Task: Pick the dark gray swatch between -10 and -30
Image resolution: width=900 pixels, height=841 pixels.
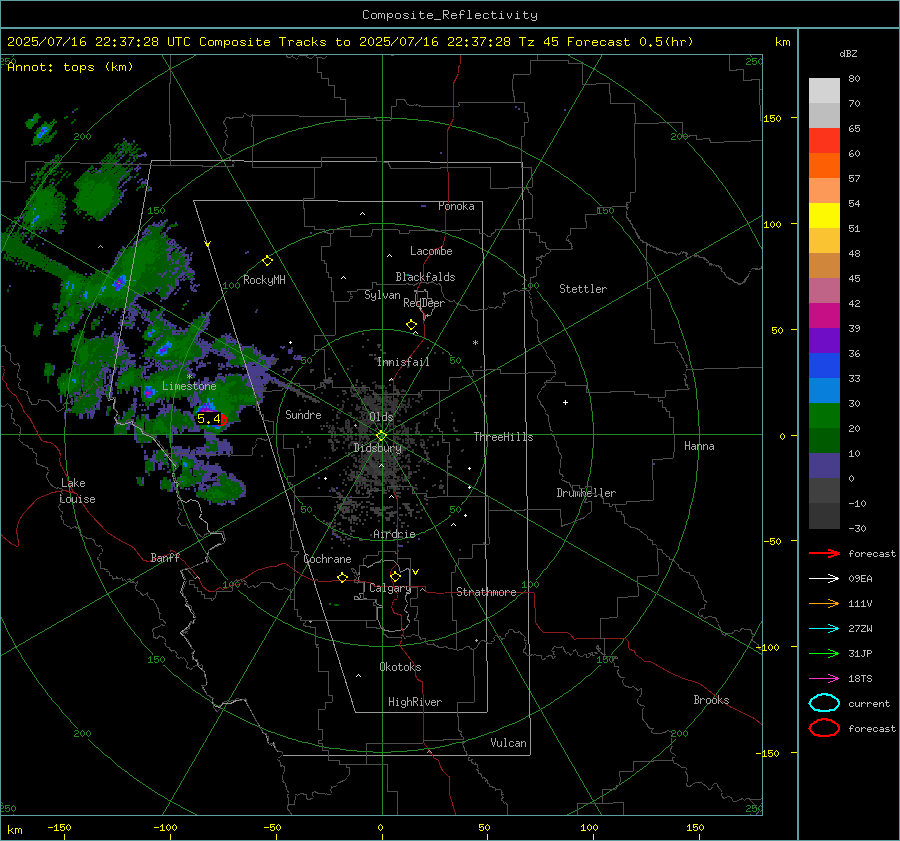Action: (824, 516)
